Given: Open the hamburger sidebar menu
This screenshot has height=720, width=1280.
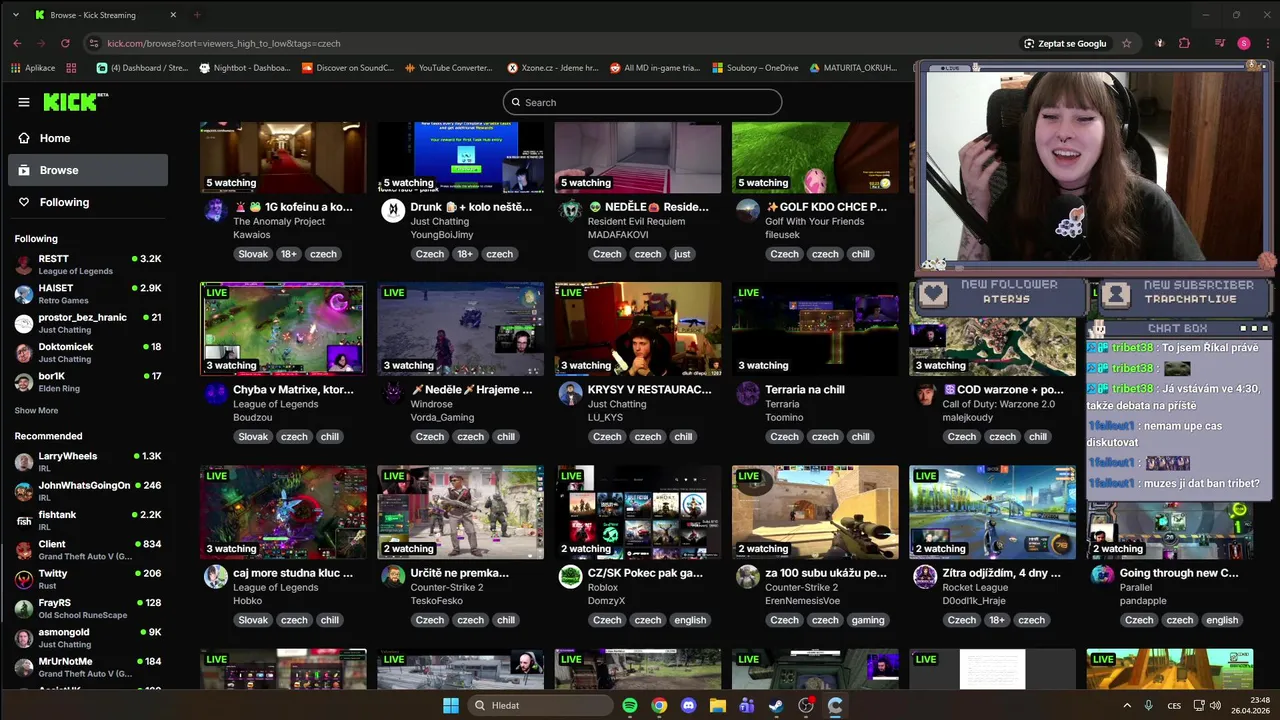Looking at the screenshot, I should tap(24, 102).
